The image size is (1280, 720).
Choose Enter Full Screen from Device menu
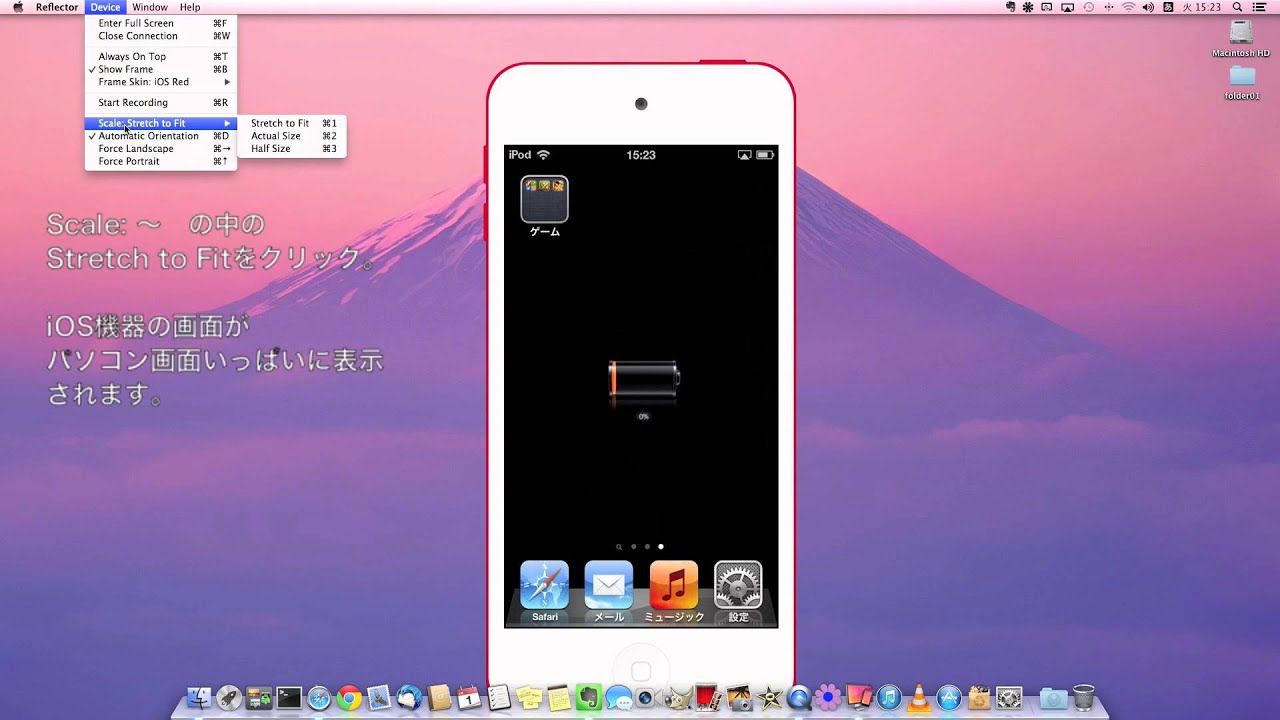161,23
